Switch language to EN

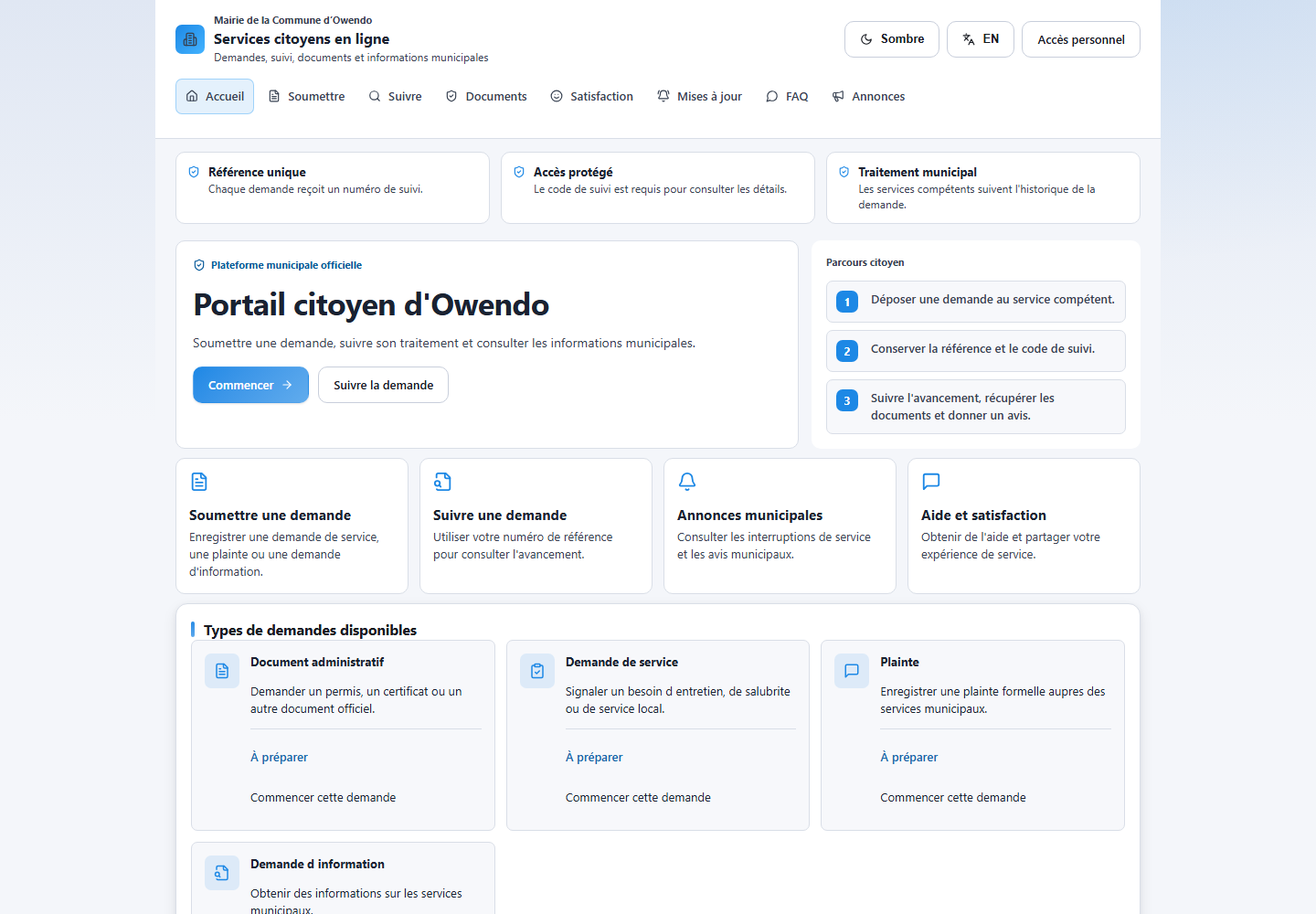(981, 39)
